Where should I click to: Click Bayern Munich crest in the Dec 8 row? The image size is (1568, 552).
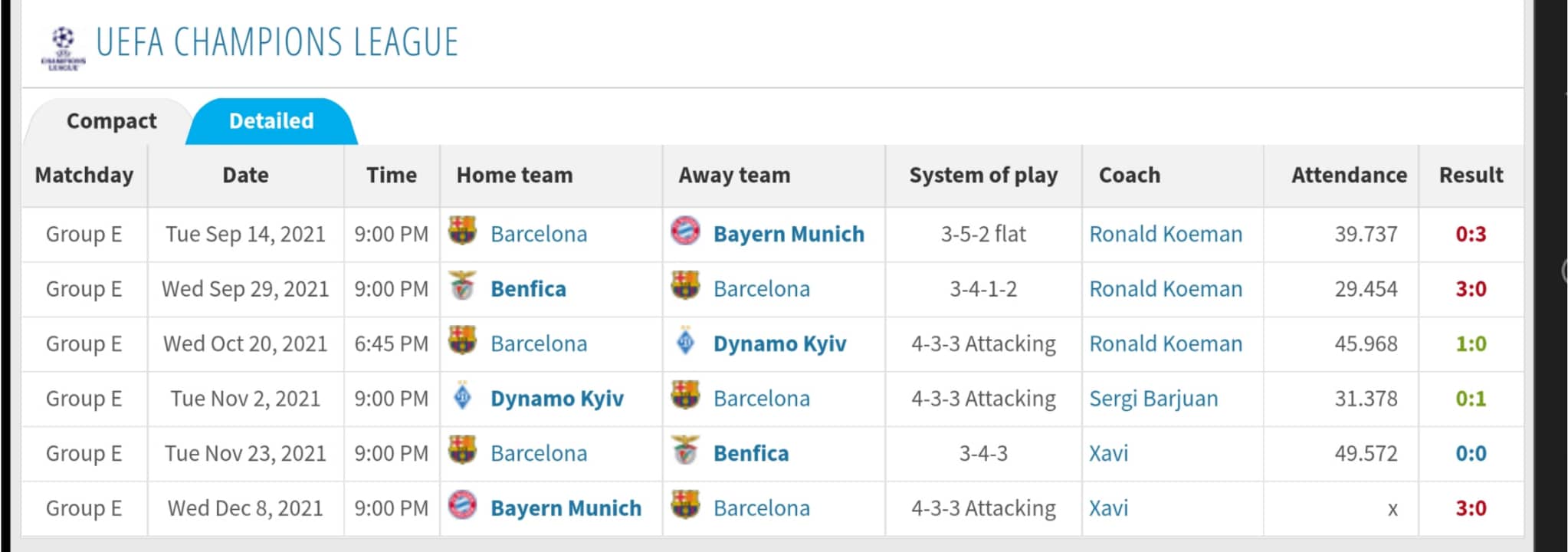tap(462, 505)
